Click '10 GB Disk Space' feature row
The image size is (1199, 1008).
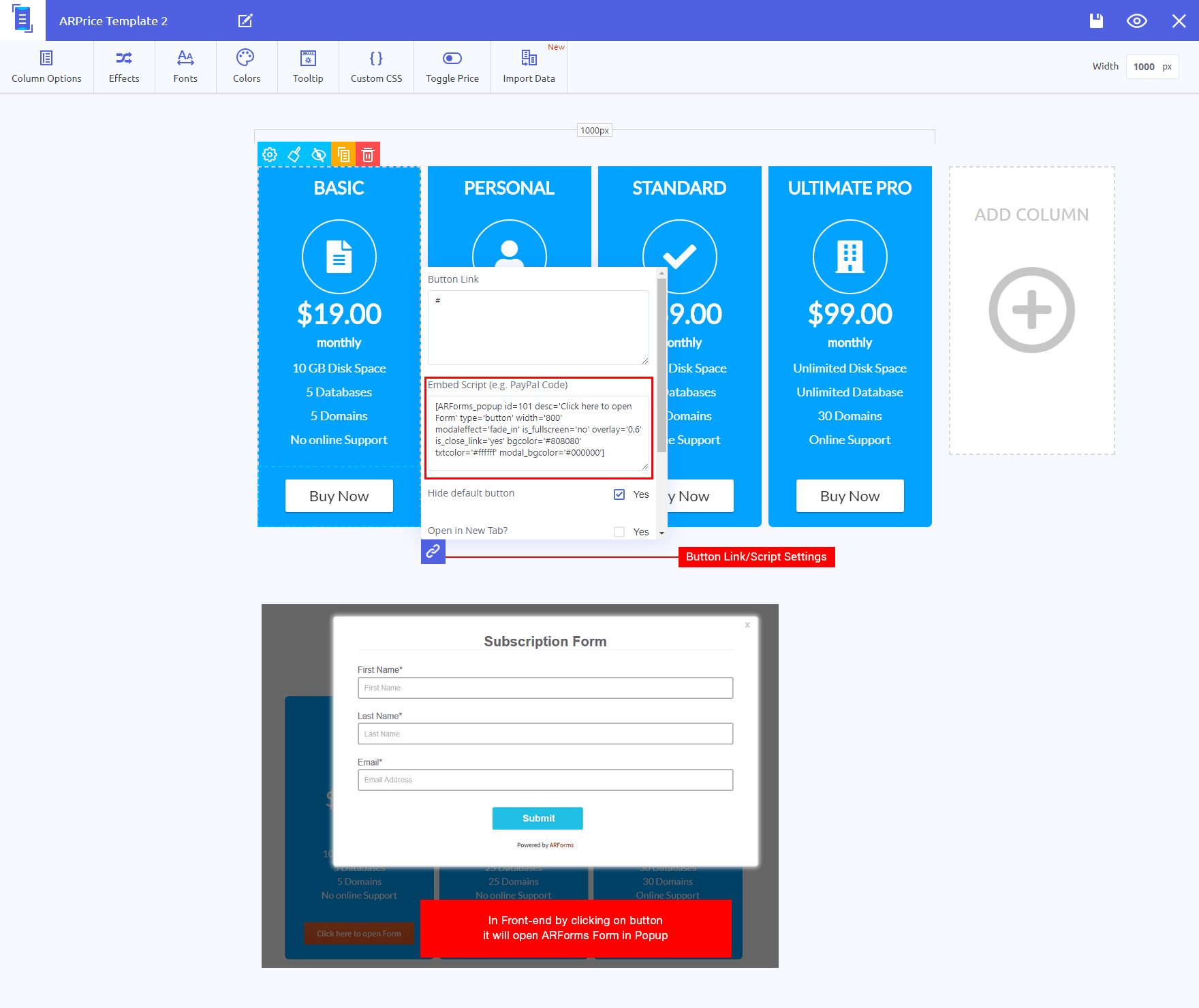click(339, 368)
